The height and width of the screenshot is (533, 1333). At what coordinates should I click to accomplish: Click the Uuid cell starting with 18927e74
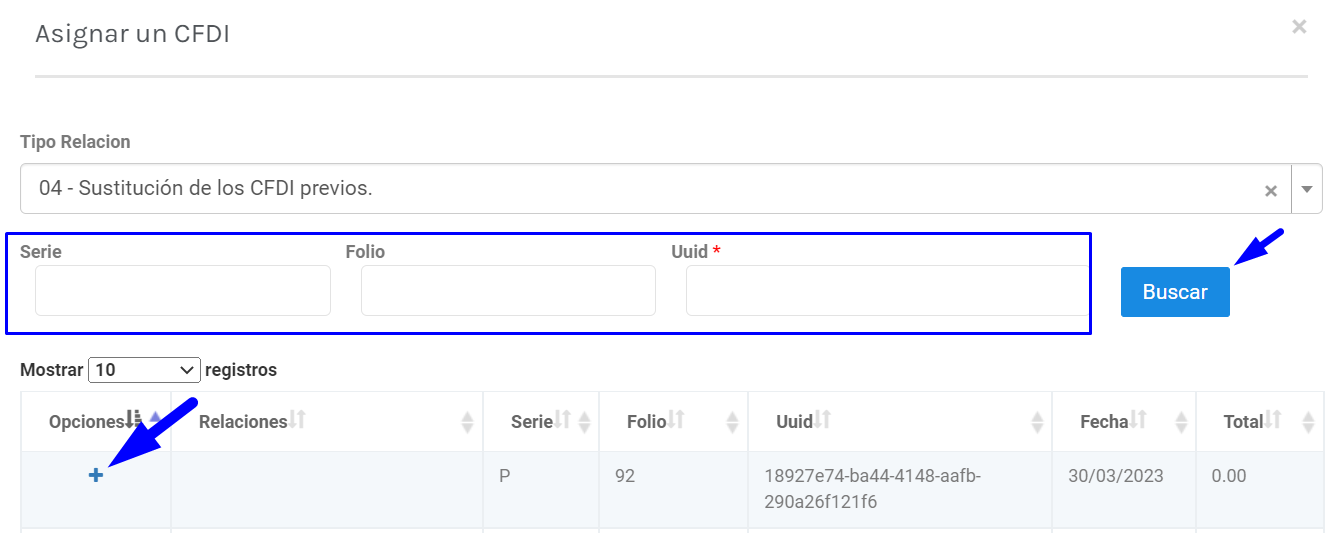click(x=870, y=489)
